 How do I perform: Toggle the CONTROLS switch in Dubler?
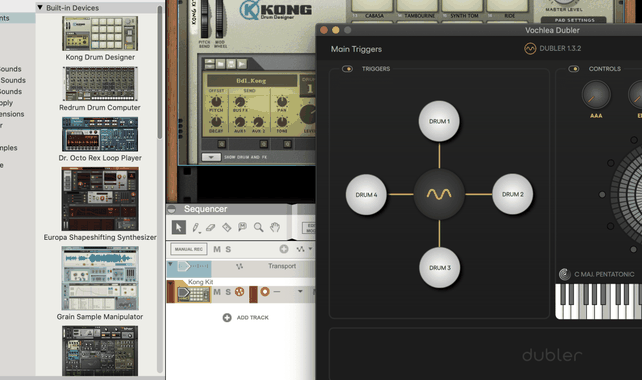pos(574,69)
